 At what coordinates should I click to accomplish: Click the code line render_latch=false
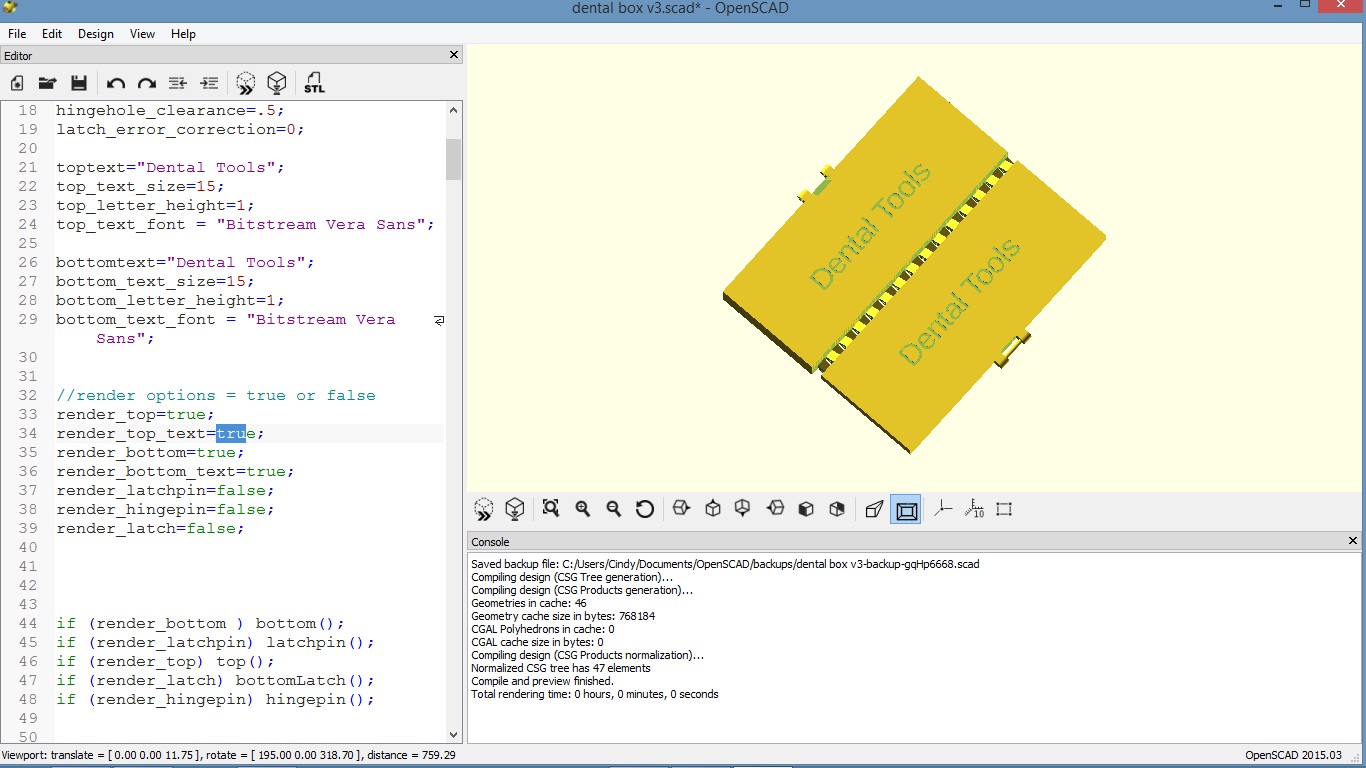pyautogui.click(x=150, y=528)
